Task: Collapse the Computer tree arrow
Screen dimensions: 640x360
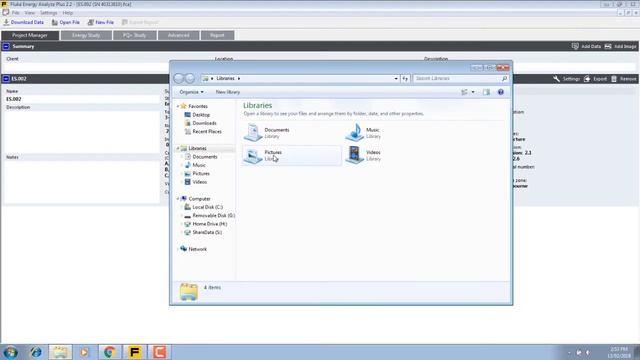Action: [x=178, y=199]
